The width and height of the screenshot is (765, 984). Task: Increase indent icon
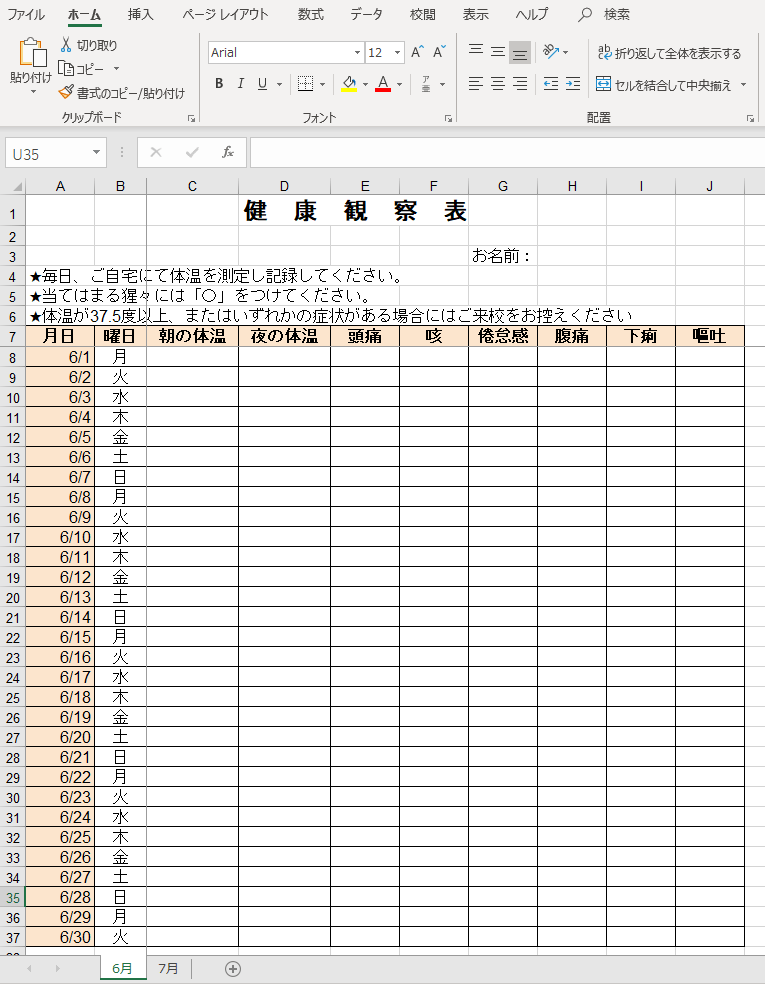572,83
